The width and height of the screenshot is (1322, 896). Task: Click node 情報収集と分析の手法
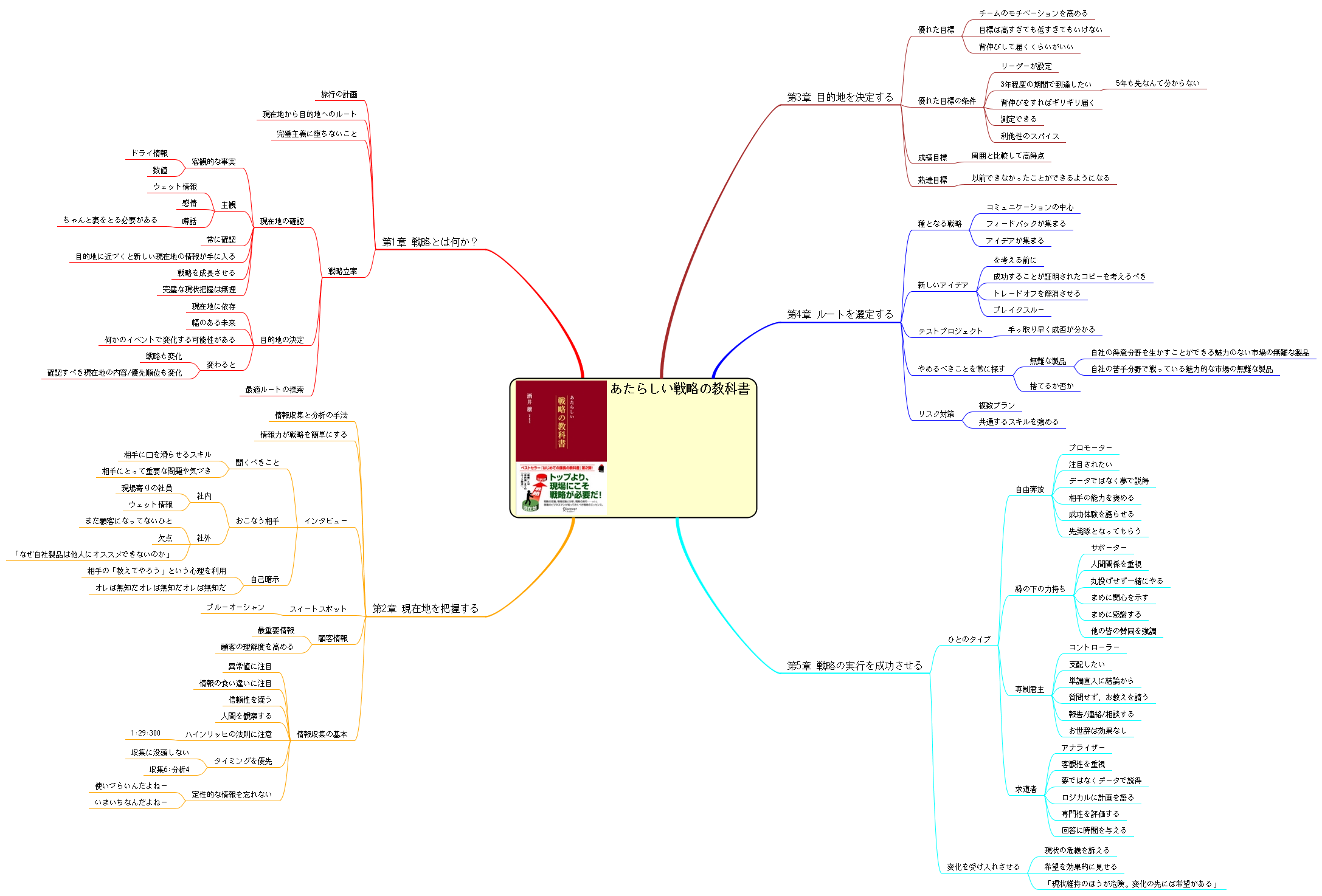pos(311,415)
